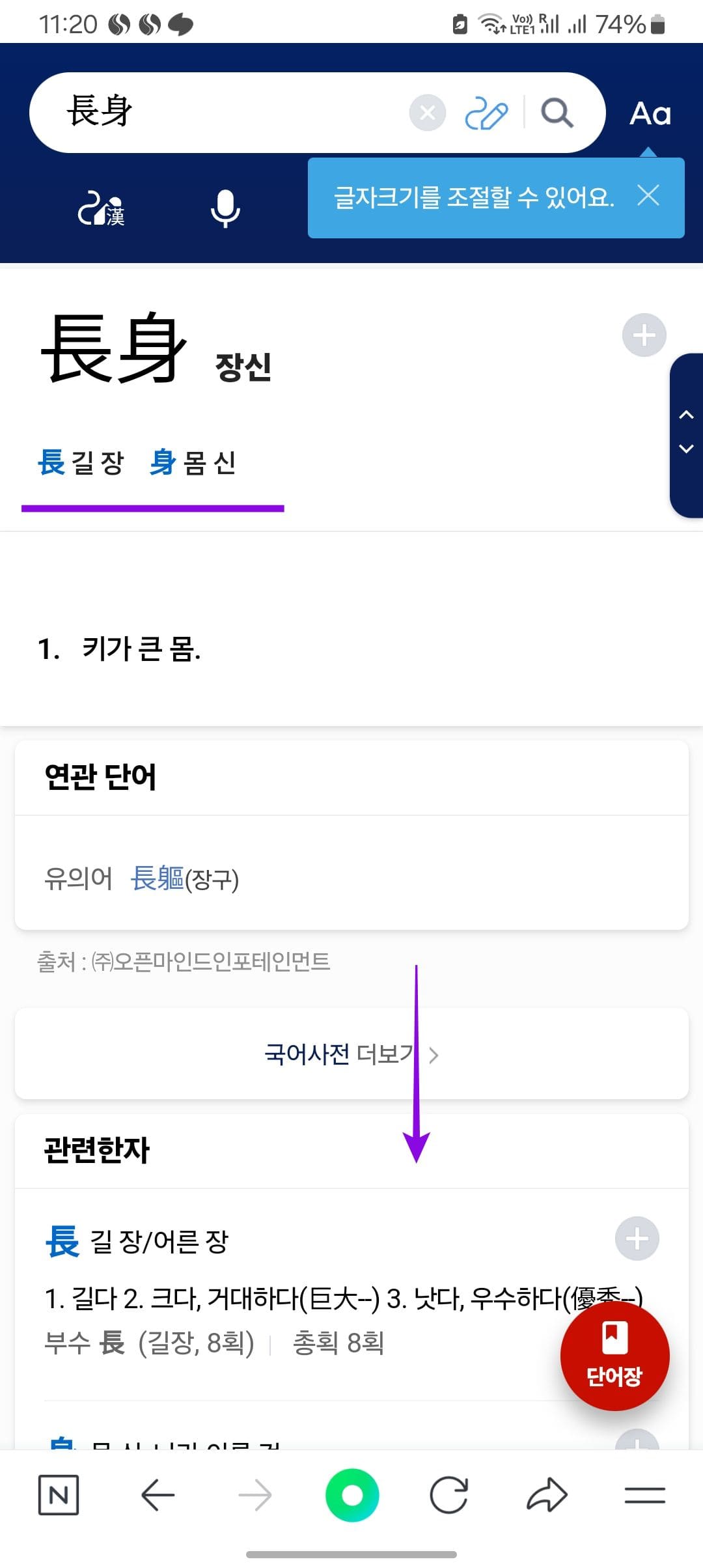Start voice search with the microphone
Image resolution: width=703 pixels, height=1568 pixels.
tap(225, 208)
